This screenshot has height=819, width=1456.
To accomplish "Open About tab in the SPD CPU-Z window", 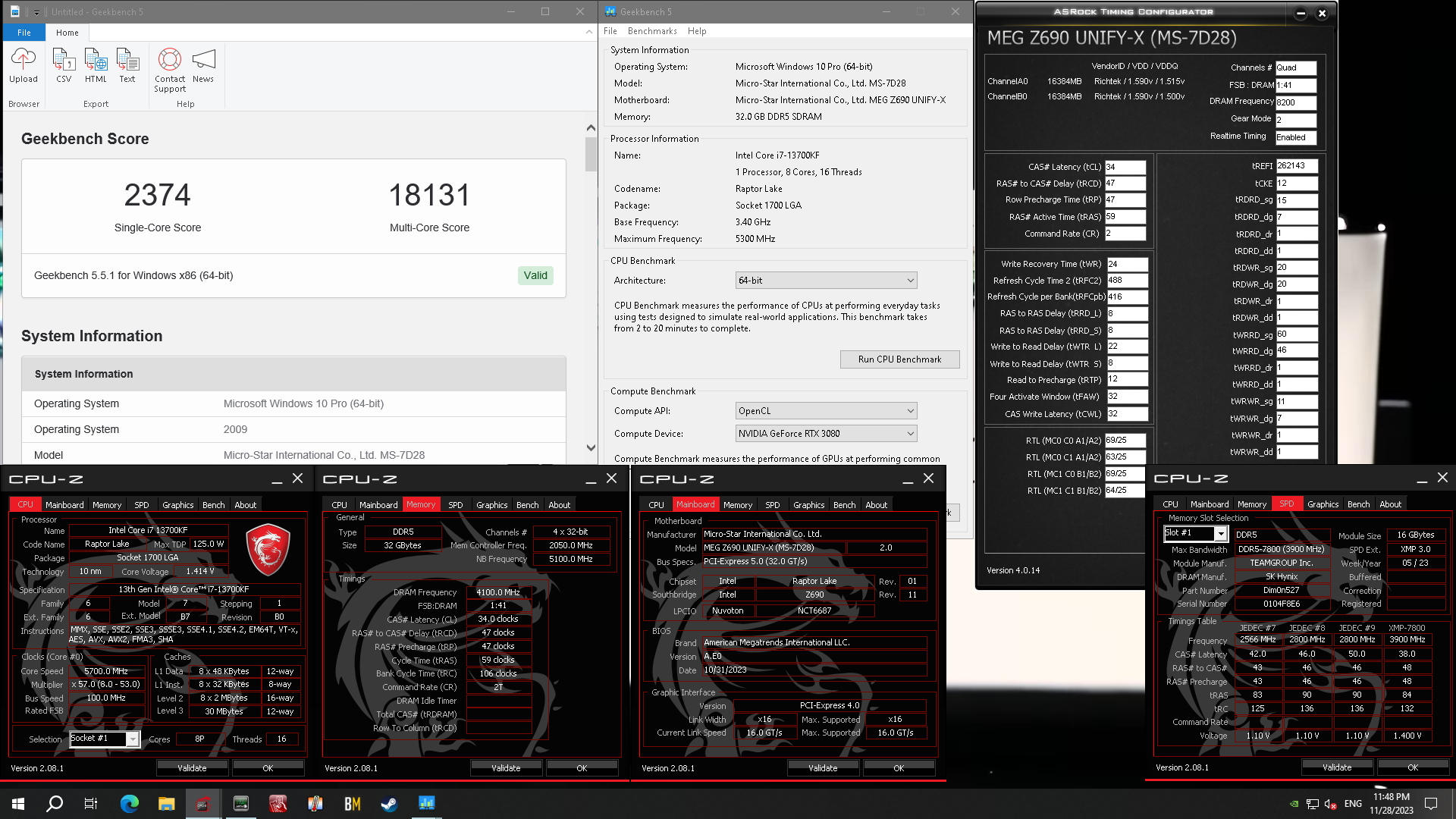I will pyautogui.click(x=1391, y=504).
